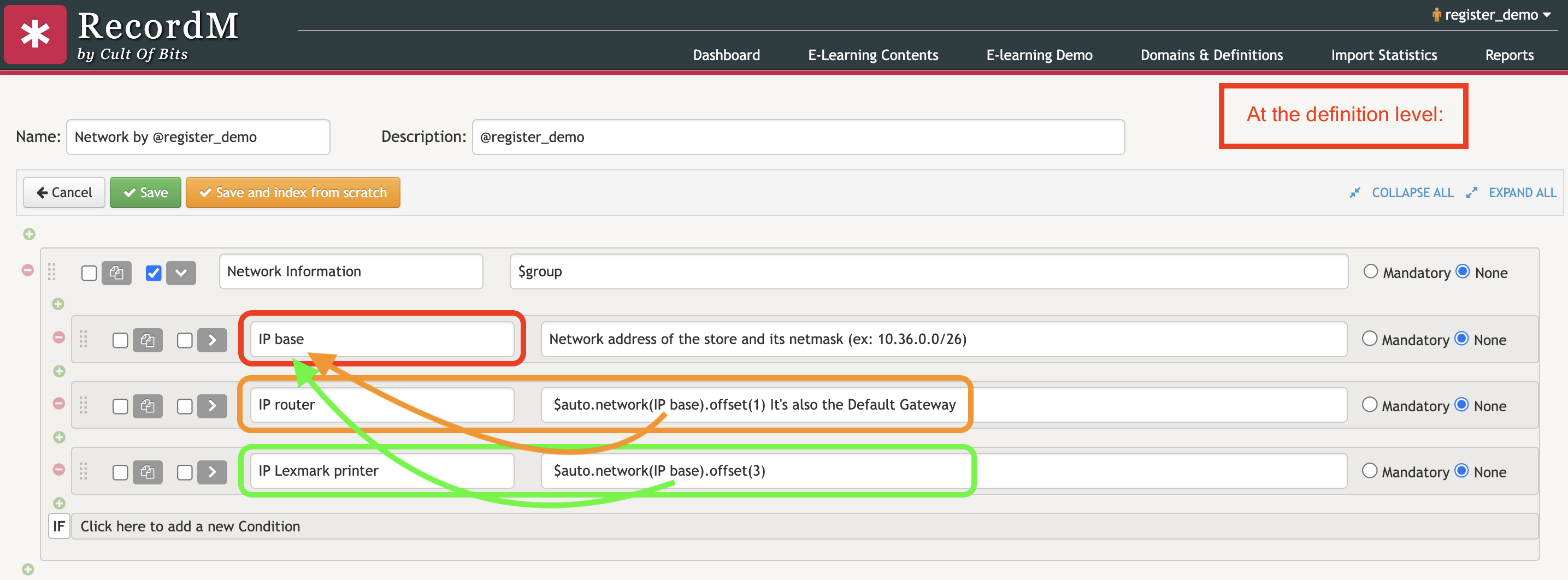The width and height of the screenshot is (1568, 580).
Task: Tick the second checkbox in IP Lexmark printer row
Action: click(185, 473)
